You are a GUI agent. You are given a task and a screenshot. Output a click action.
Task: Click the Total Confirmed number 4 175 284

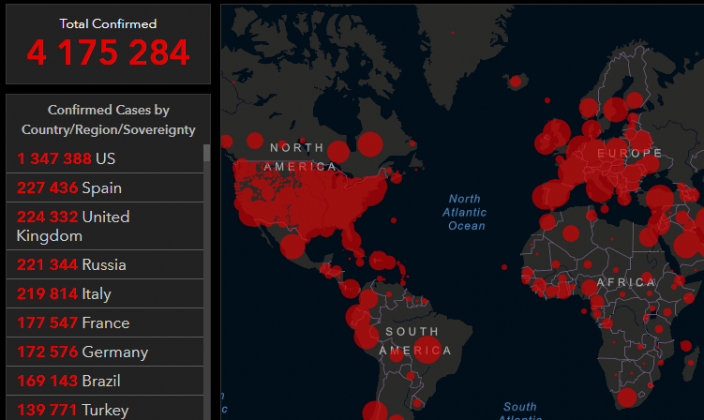(108, 53)
